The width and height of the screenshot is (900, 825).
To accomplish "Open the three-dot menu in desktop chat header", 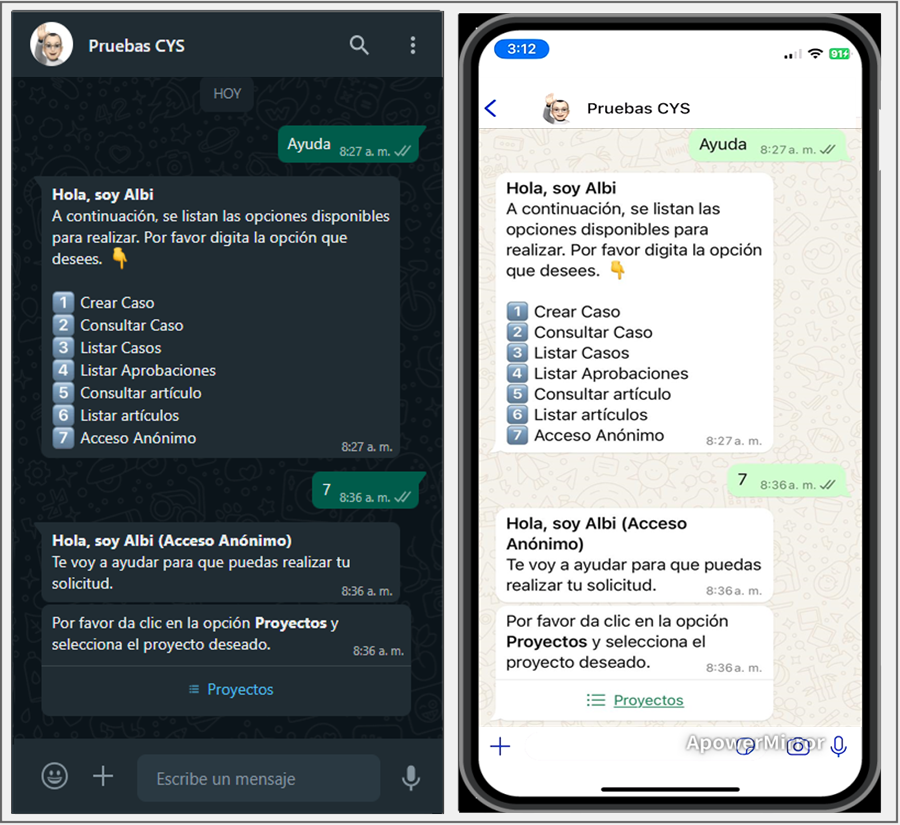I will tap(413, 45).
